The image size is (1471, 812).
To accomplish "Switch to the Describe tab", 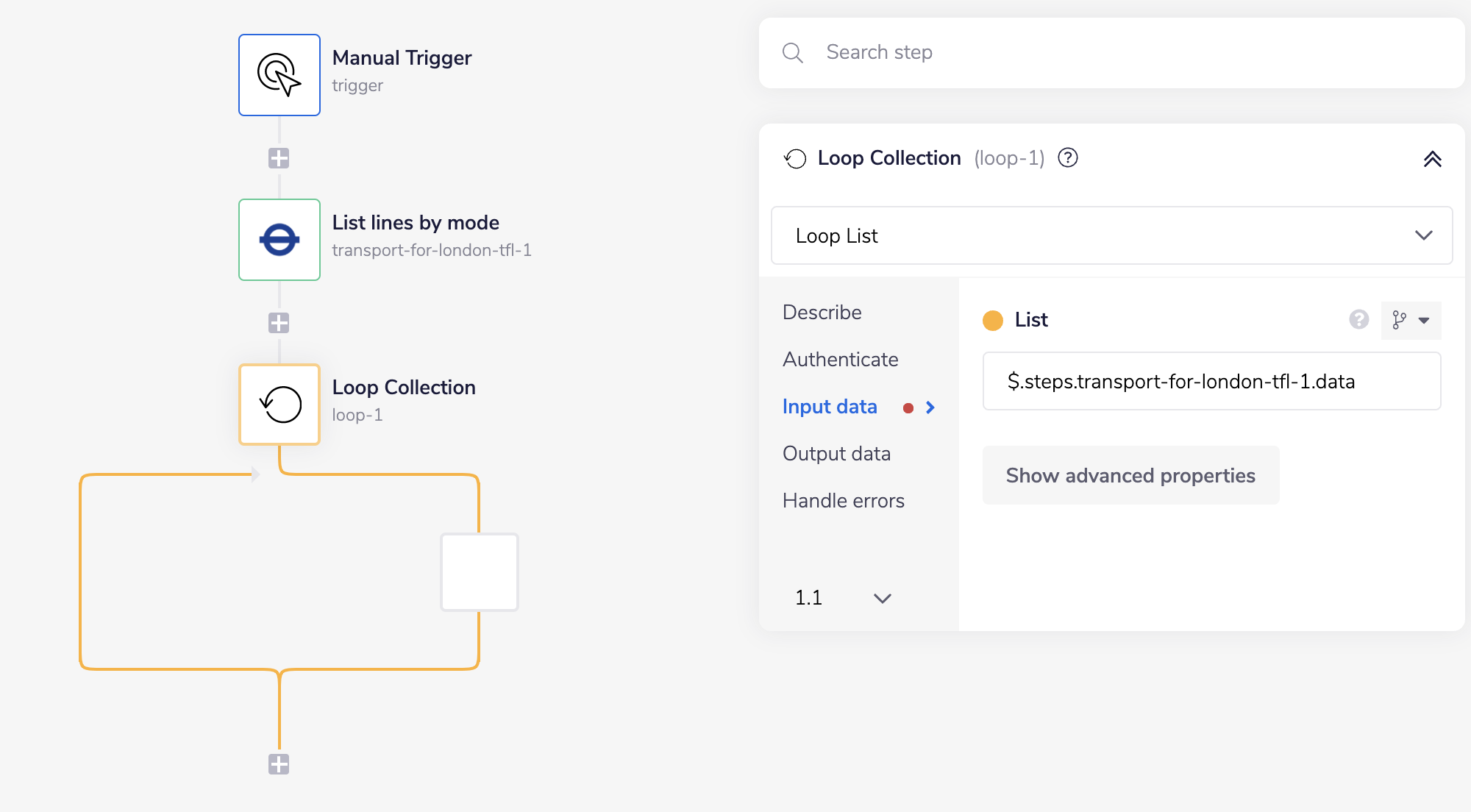I will (822, 313).
